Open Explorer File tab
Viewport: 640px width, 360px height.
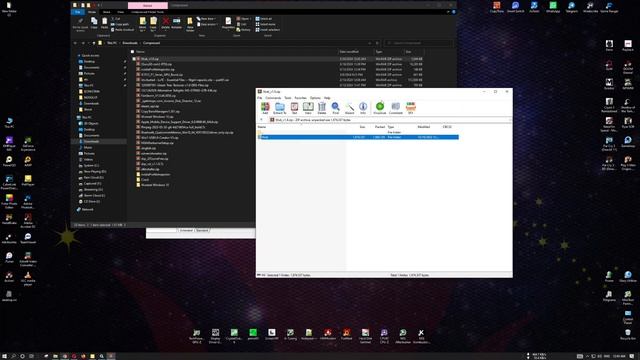tap(78, 12)
